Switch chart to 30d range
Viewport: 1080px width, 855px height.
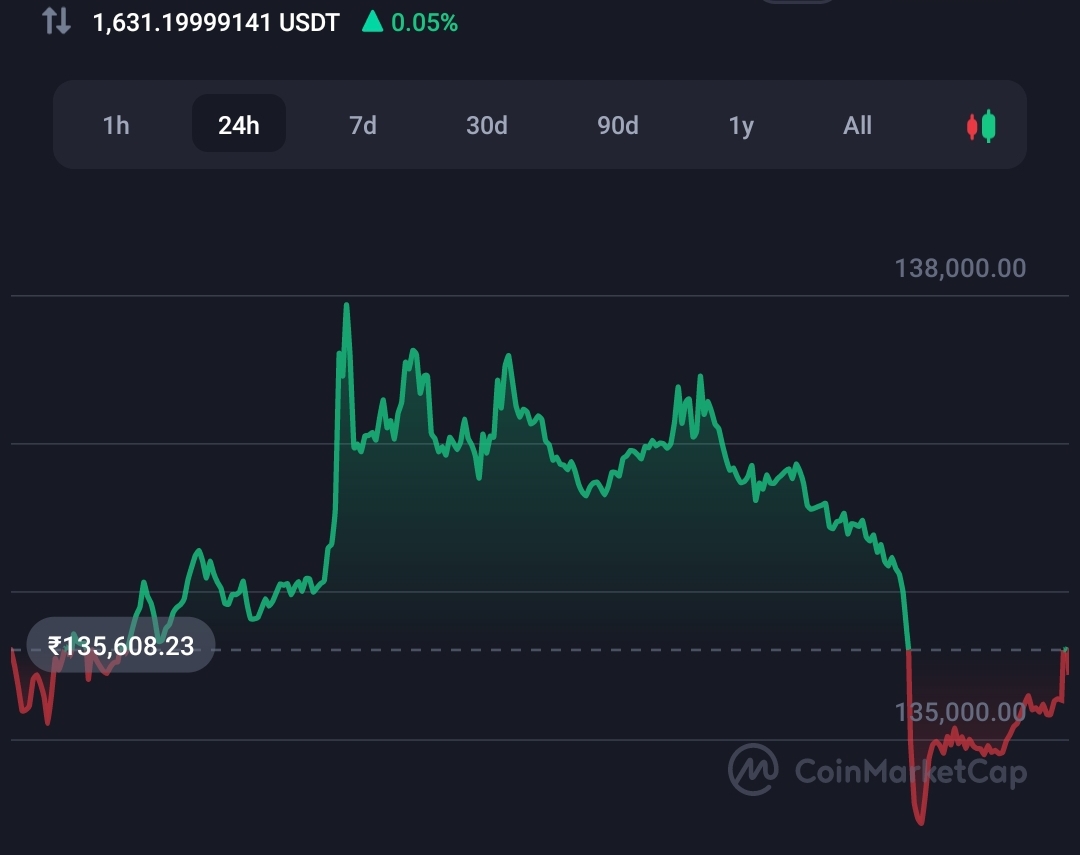click(486, 125)
